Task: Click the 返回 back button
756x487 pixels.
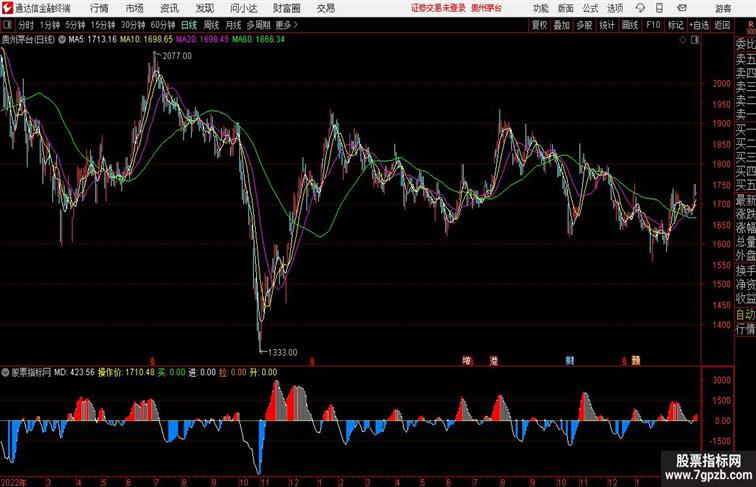Action: 722,25
